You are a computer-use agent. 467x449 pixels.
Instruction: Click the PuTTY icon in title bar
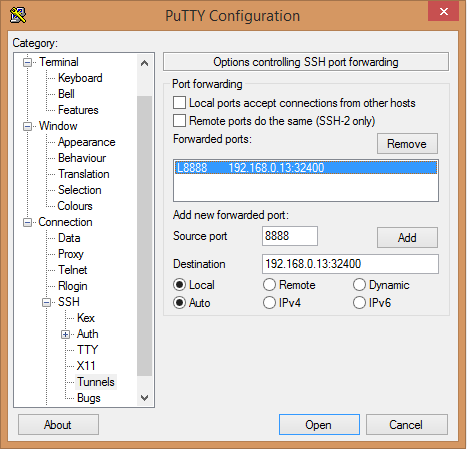[18, 15]
